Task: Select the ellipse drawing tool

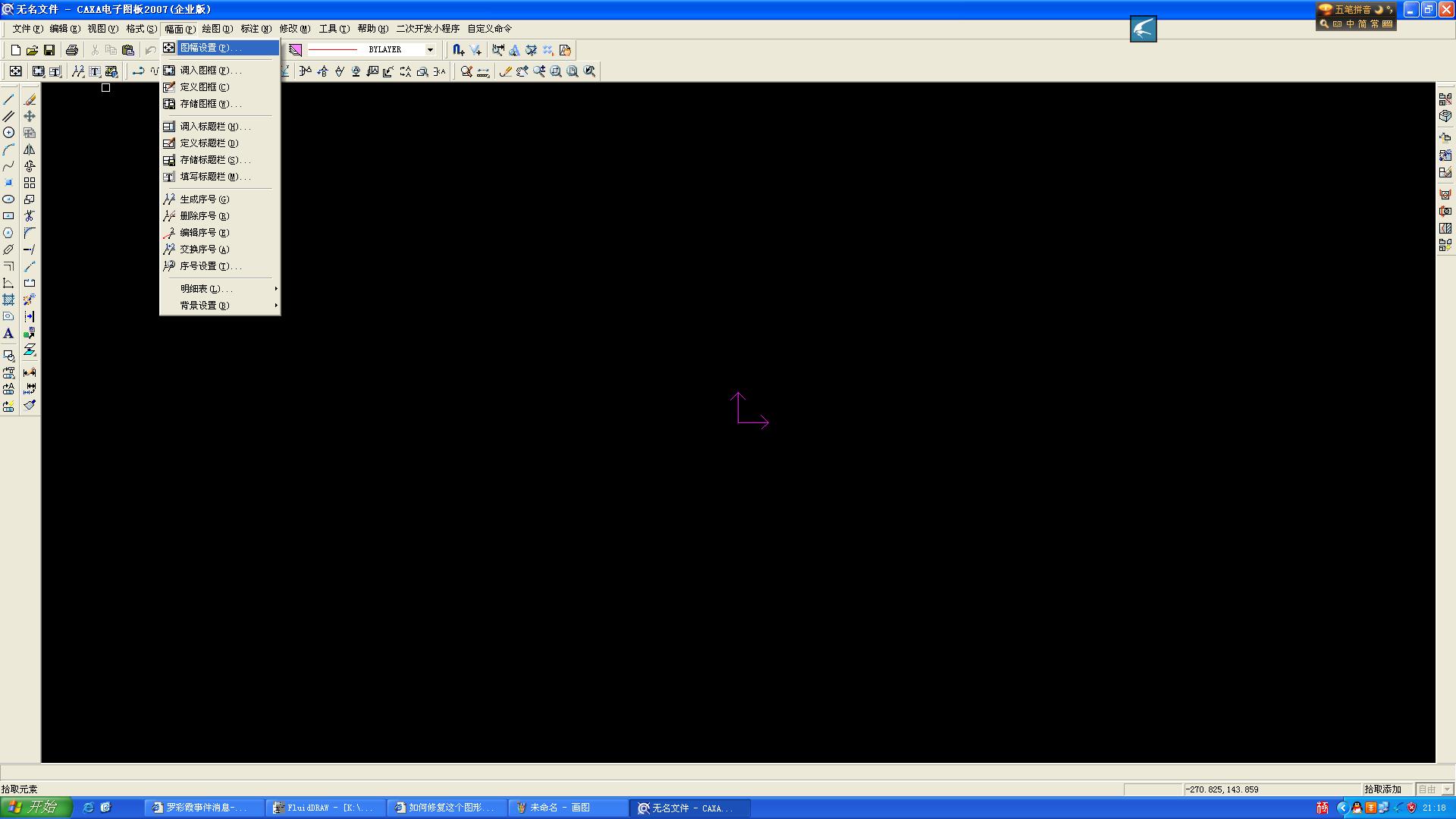Action: (8, 199)
